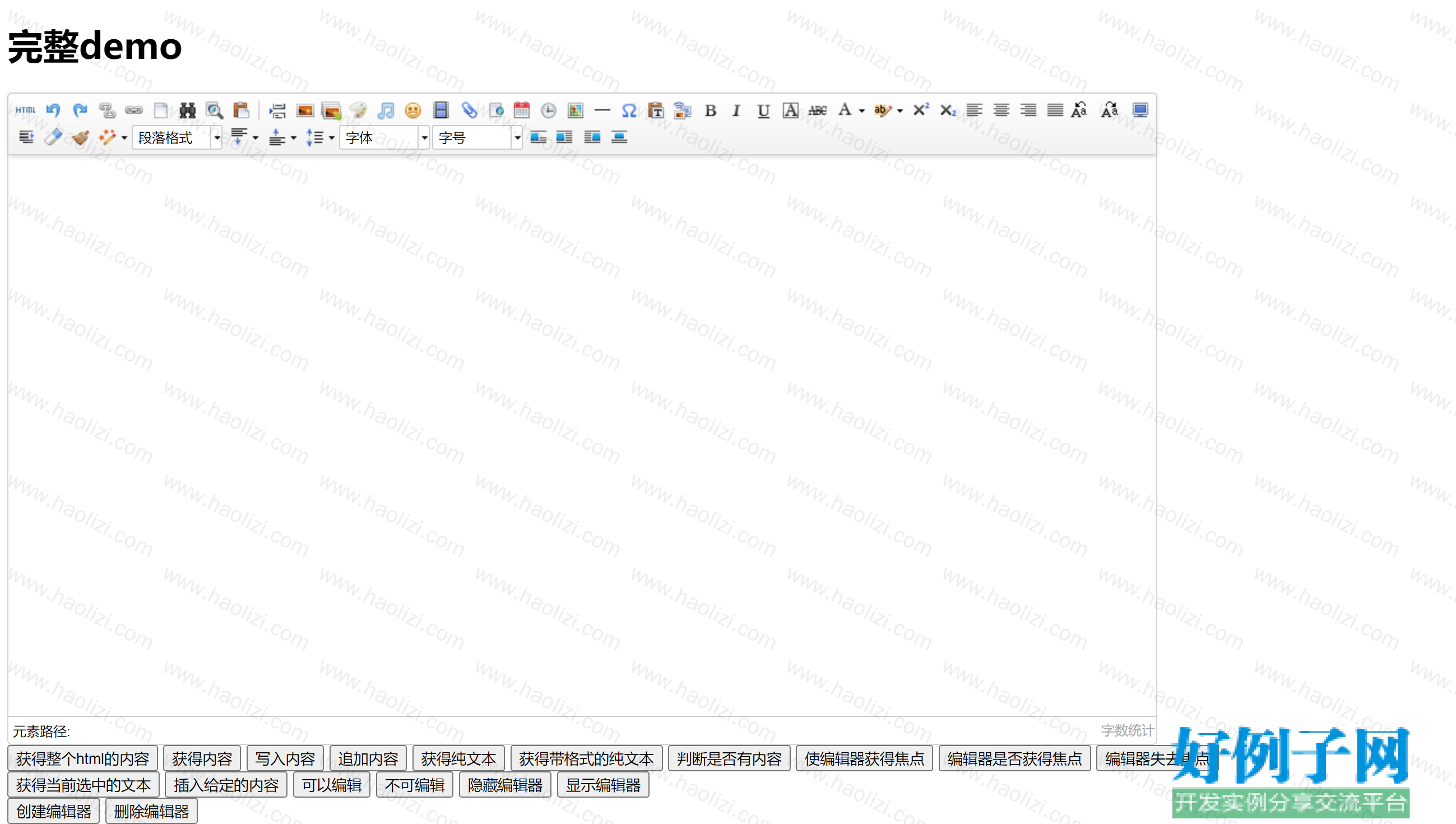The height and width of the screenshot is (824, 1456).
Task: Align text right
Action: click(1028, 110)
